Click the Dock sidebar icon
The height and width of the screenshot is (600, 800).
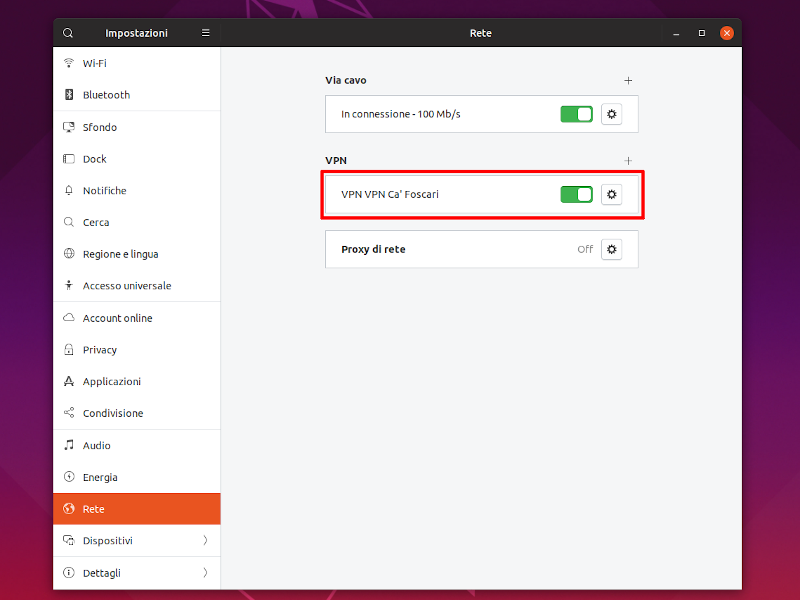69,159
